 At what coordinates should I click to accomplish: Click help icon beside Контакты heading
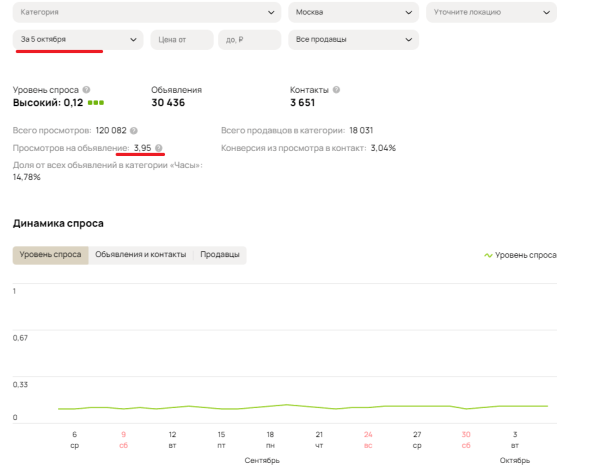tap(336, 90)
